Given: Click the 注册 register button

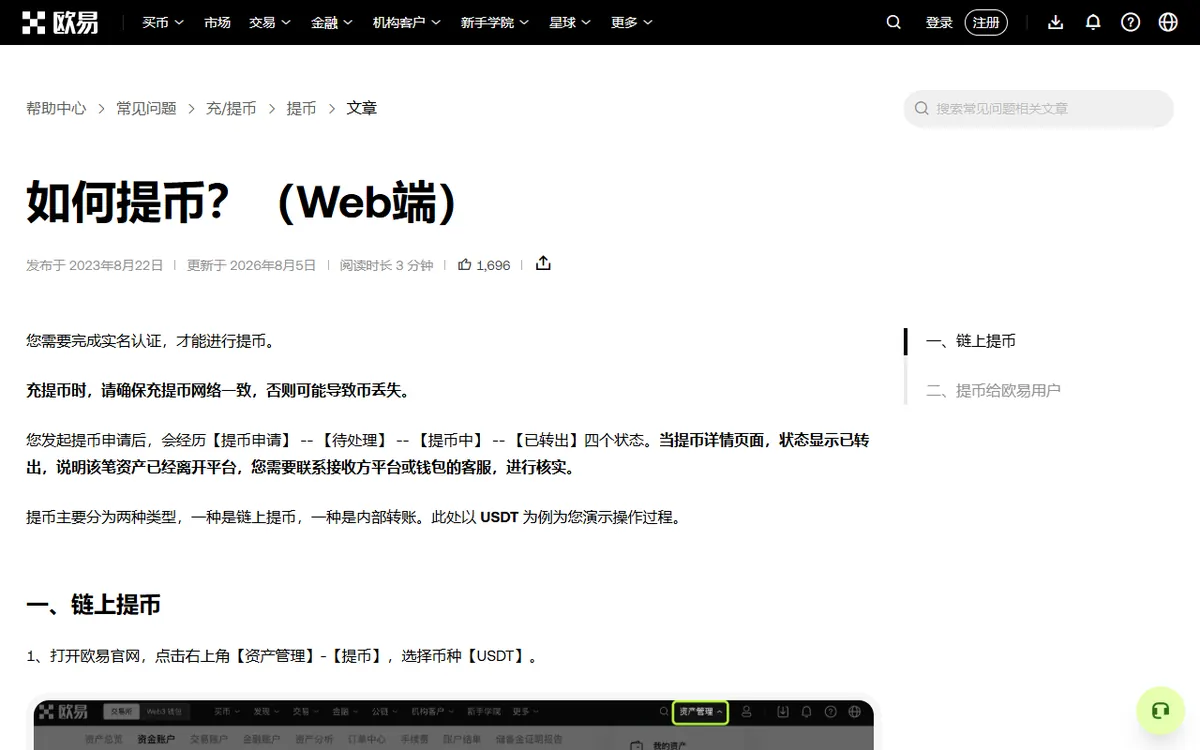Looking at the screenshot, I should coord(986,22).
